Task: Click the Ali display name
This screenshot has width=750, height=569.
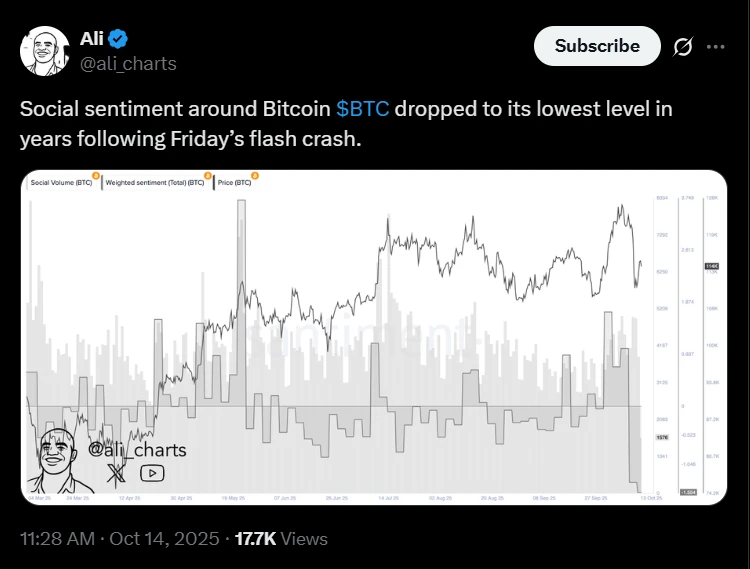Action: tap(91, 40)
